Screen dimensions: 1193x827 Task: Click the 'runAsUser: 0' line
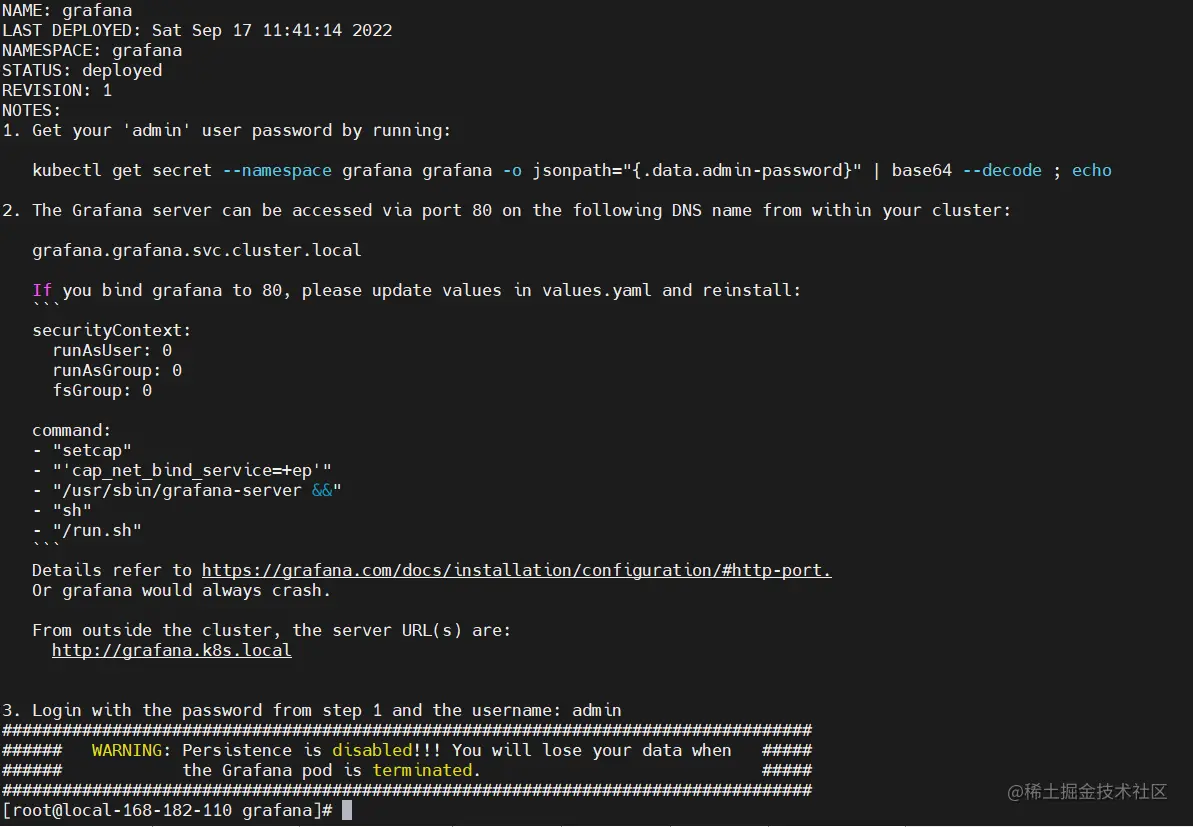point(112,350)
